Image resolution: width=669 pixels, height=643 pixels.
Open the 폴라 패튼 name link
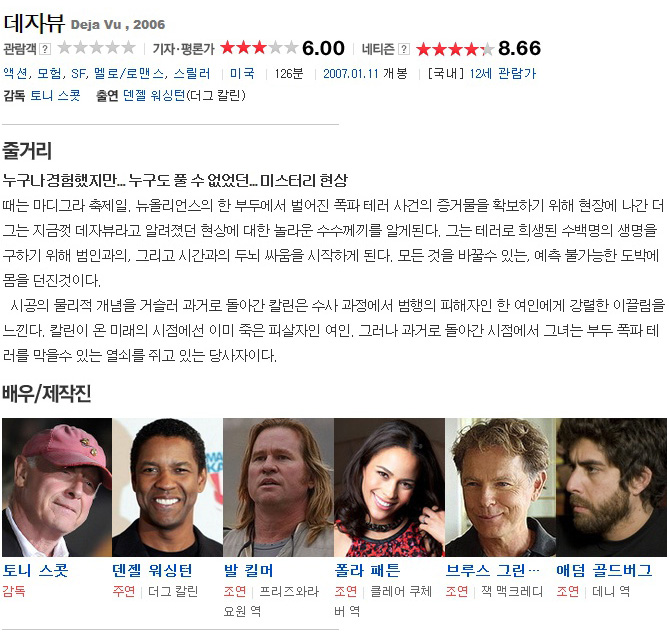(367, 570)
